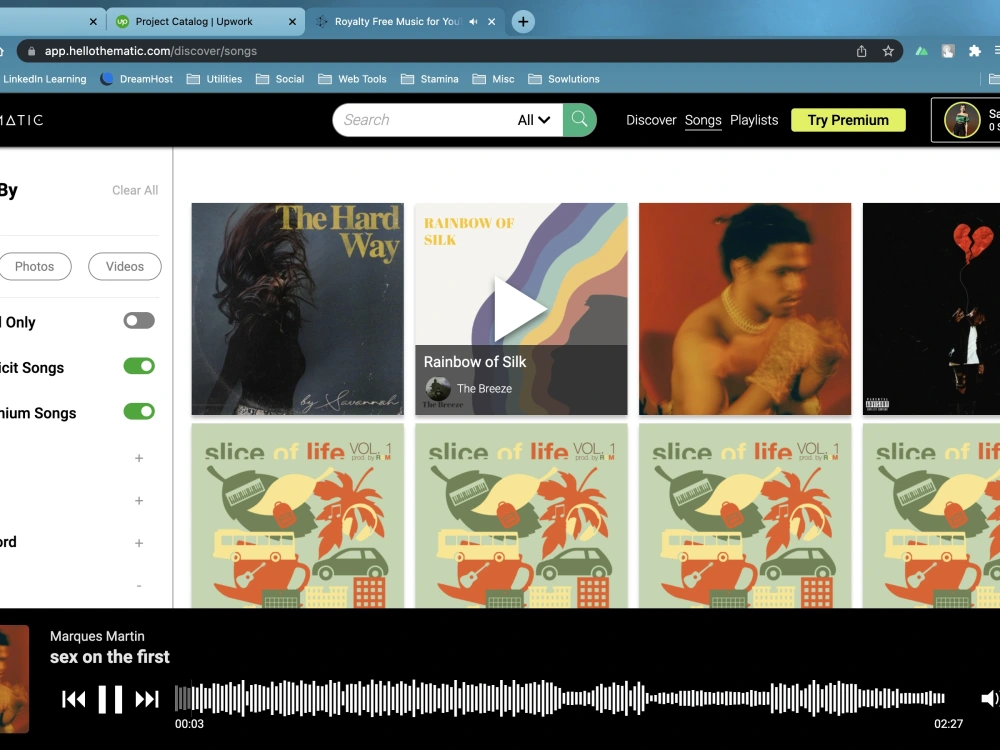Click the site lock icon in the address bar
Screen dimensions: 1000x750
point(31,51)
